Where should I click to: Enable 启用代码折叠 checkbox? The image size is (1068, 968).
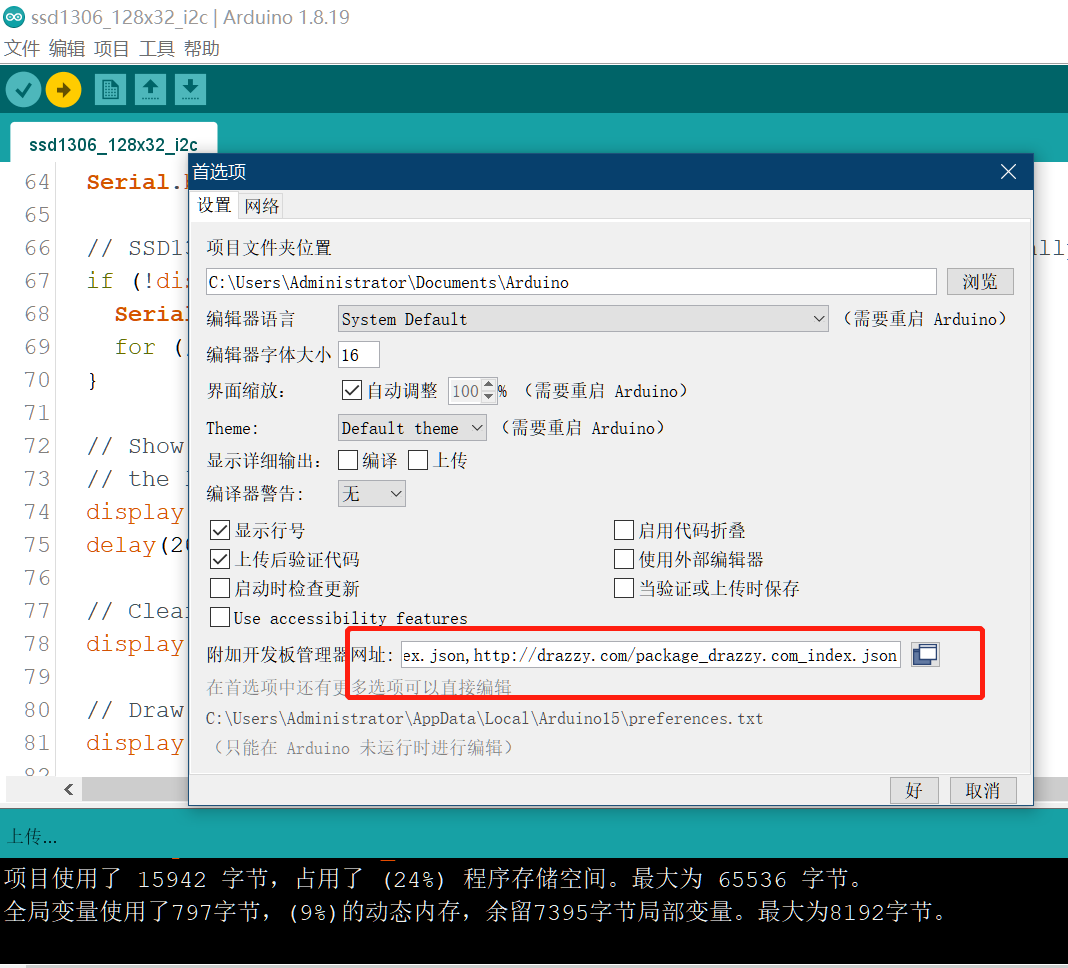point(624,530)
